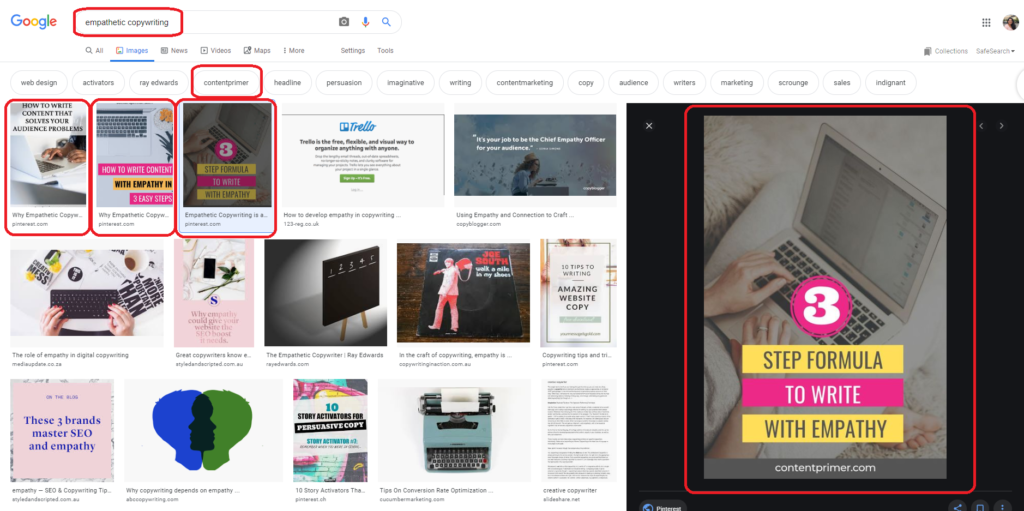Filter by web design chip
This screenshot has width=1024, height=511.
[39, 83]
